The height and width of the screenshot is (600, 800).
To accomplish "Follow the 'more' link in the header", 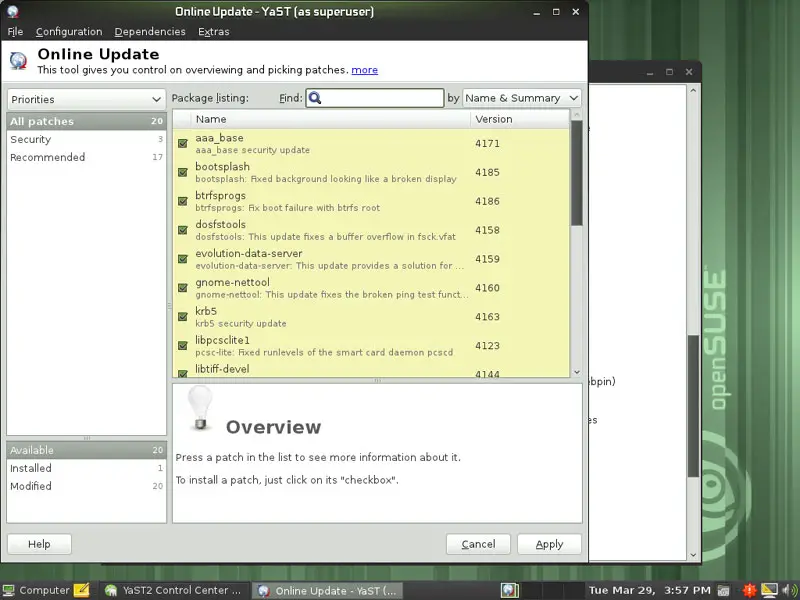I will coord(364,70).
